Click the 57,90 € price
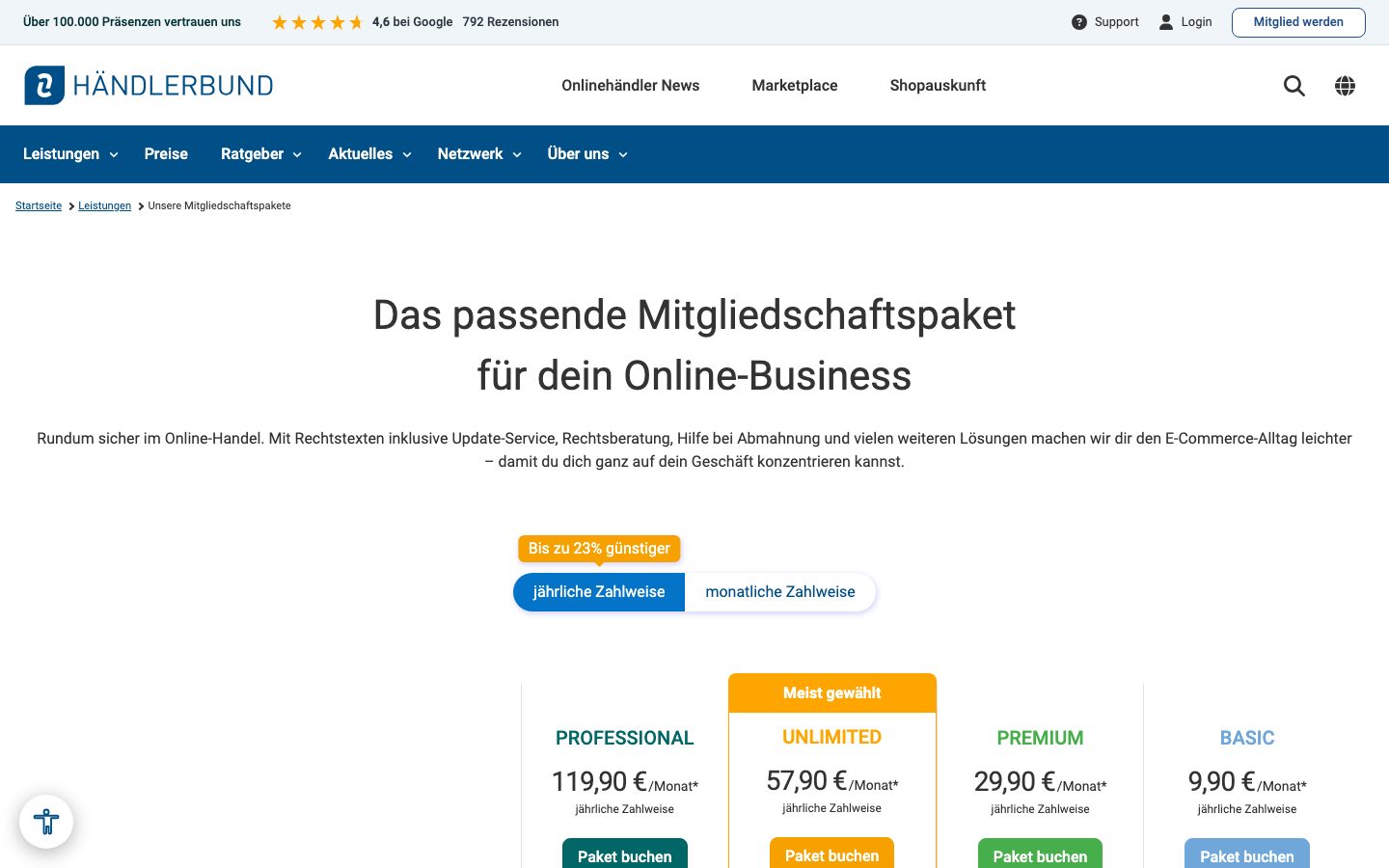1389x868 pixels. [x=806, y=780]
